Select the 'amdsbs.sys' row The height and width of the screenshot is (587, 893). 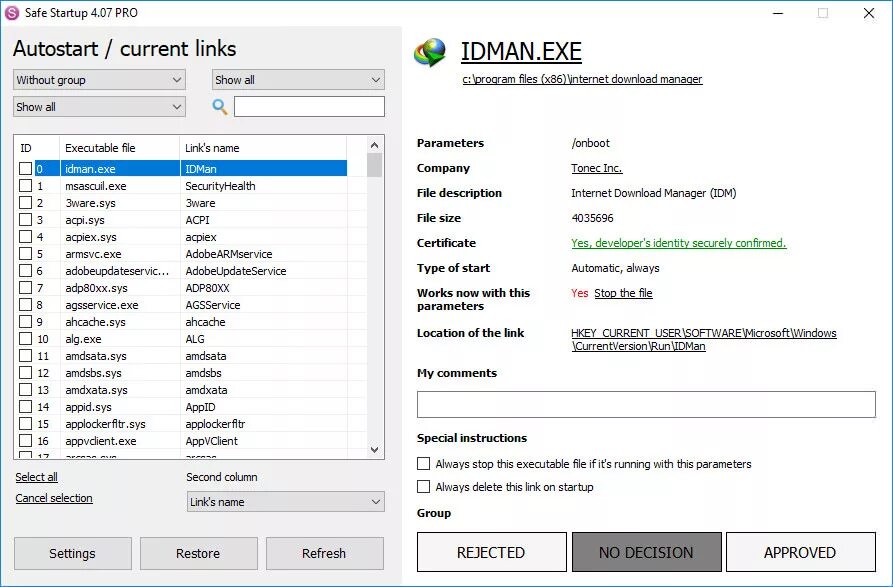183,373
